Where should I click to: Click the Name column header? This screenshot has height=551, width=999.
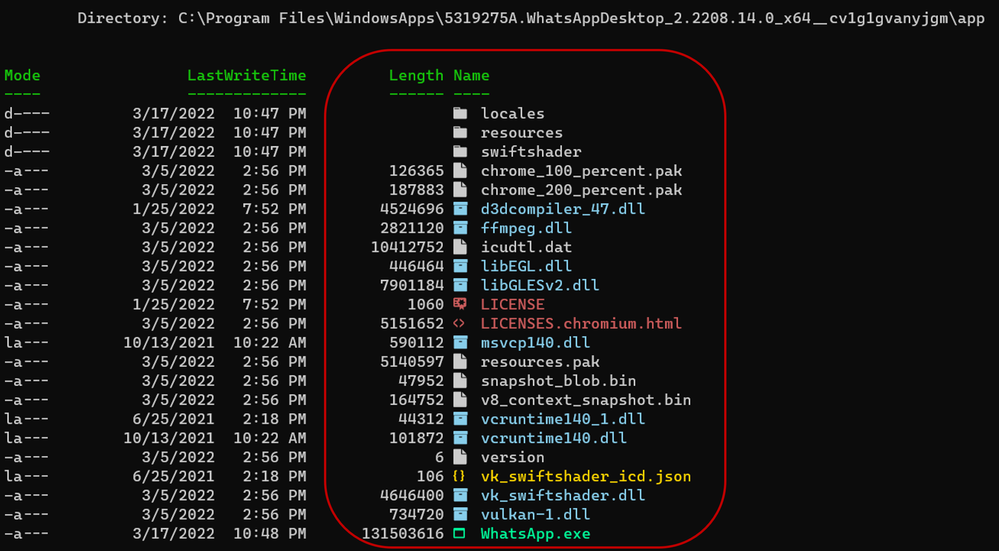(x=471, y=75)
